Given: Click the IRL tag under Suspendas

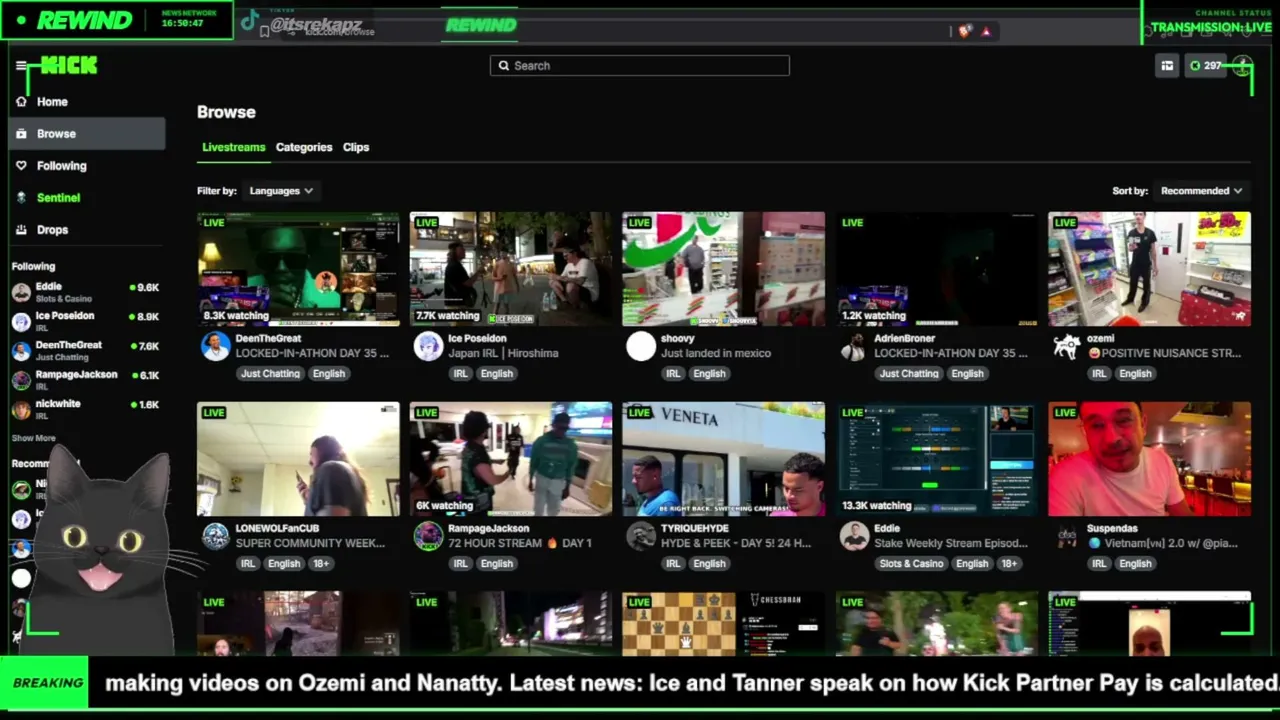Looking at the screenshot, I should (1099, 564).
